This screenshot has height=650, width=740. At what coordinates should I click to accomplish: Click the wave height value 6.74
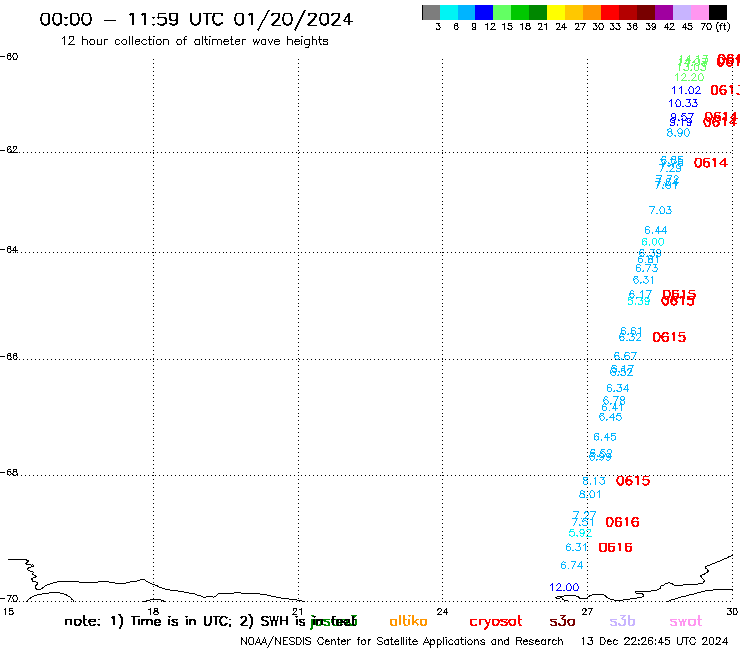point(572,565)
